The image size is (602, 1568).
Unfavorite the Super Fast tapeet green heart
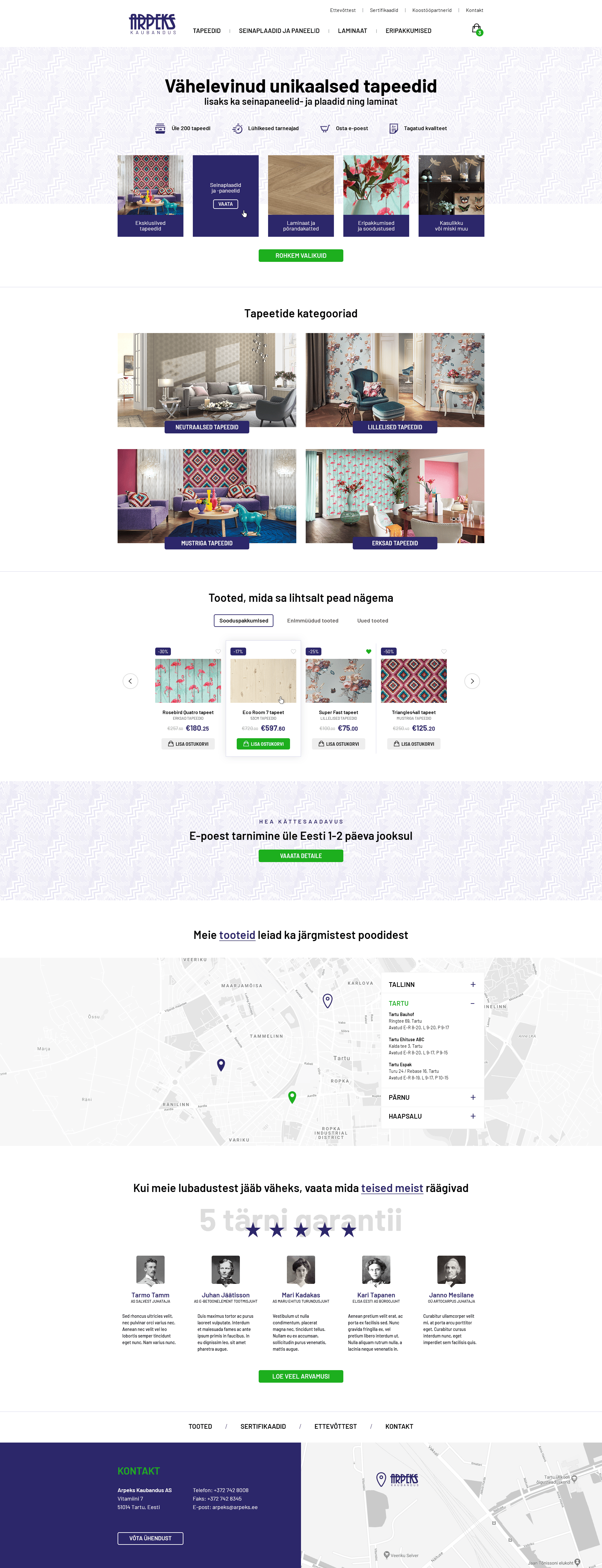[x=368, y=651]
